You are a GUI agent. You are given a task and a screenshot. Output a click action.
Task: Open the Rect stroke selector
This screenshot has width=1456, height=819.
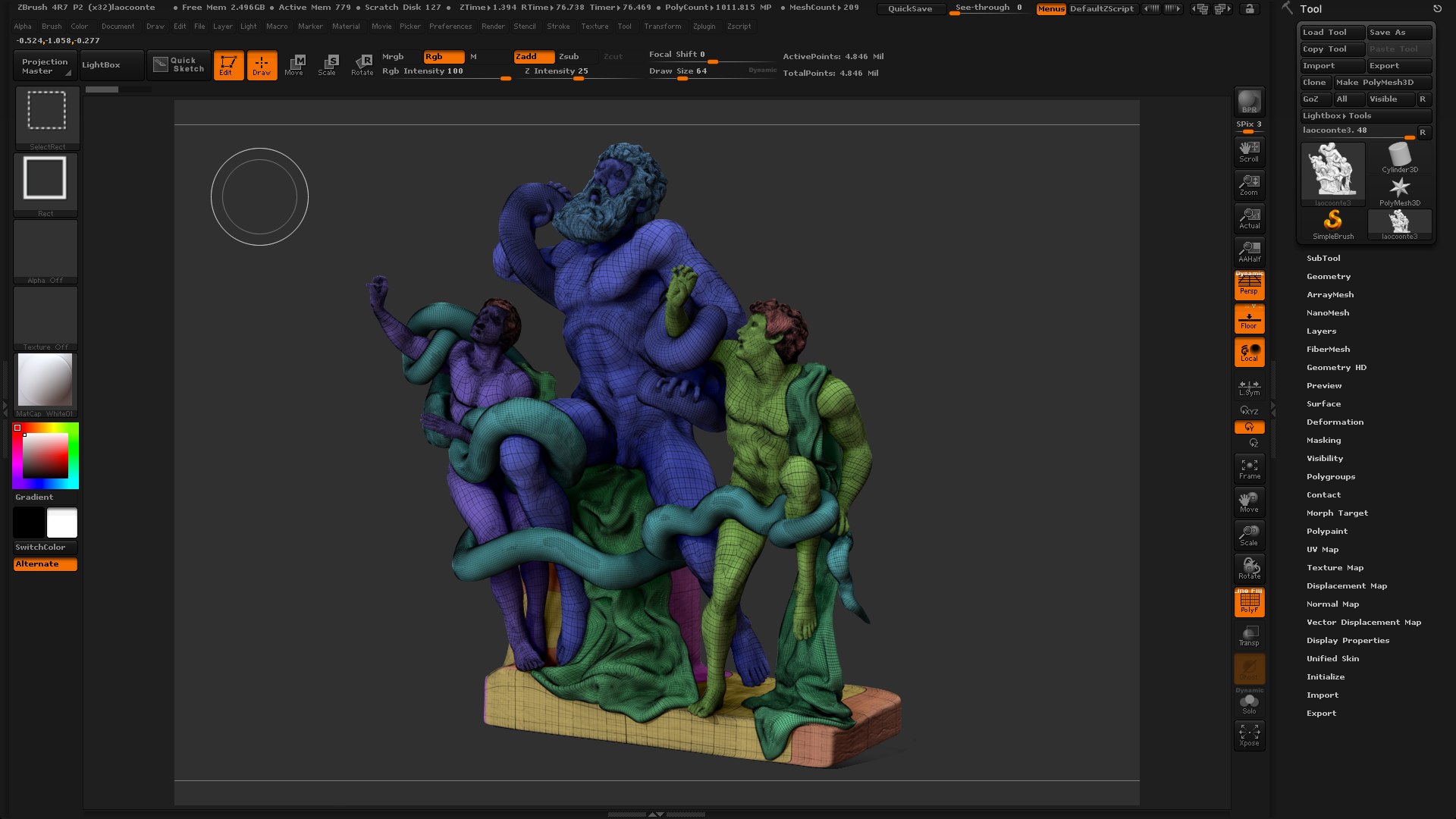click(45, 184)
